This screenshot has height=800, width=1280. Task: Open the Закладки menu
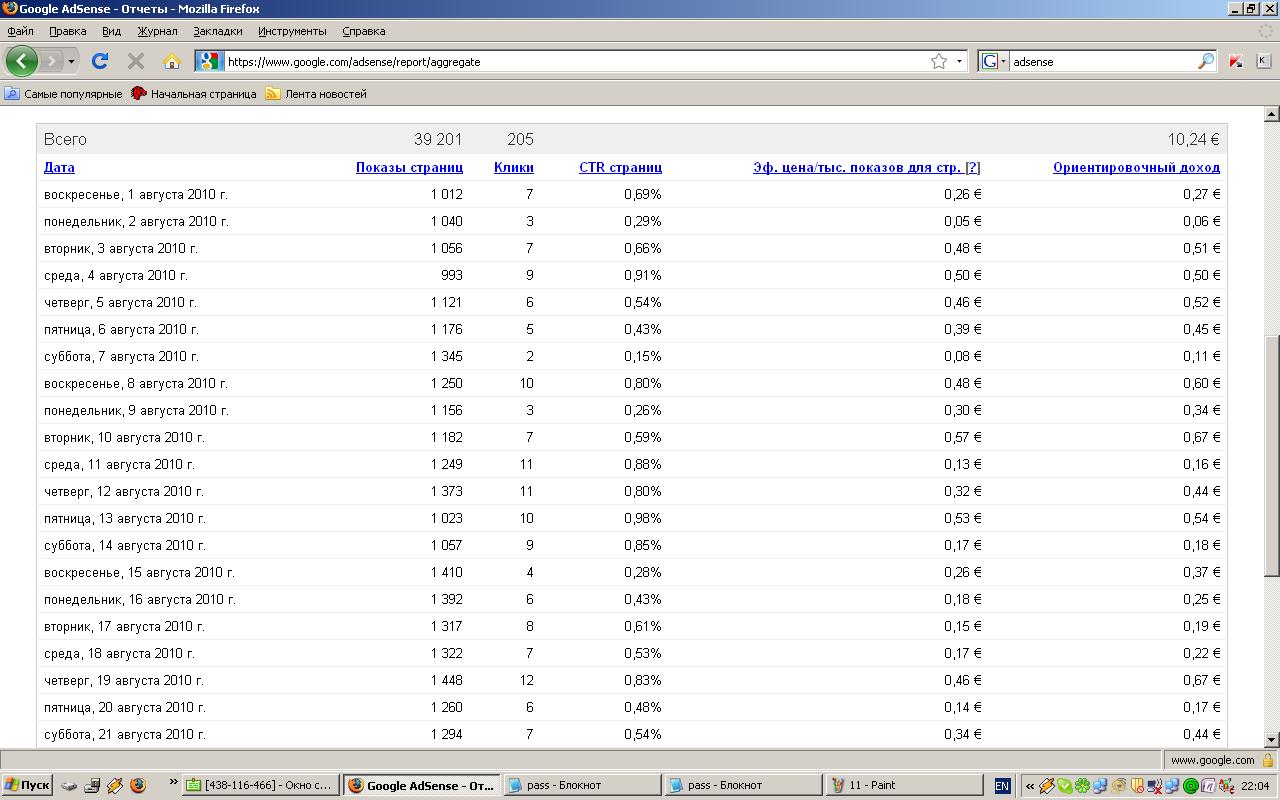pos(217,31)
